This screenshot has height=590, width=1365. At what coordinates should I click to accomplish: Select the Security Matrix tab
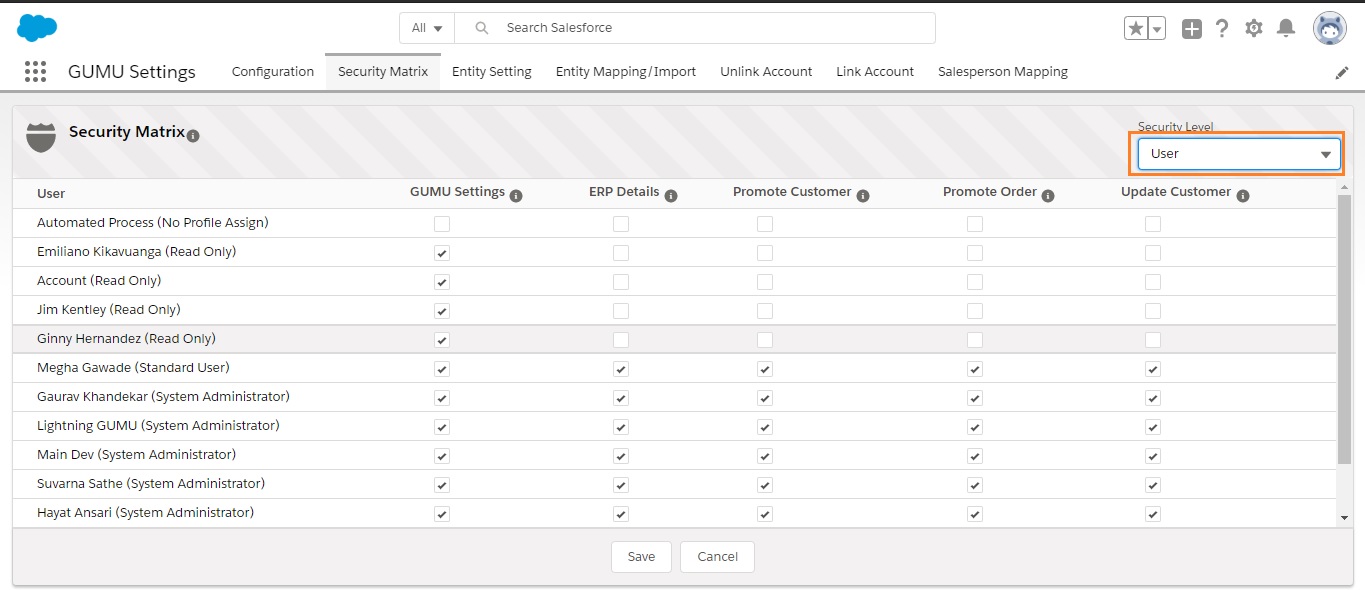(x=383, y=72)
